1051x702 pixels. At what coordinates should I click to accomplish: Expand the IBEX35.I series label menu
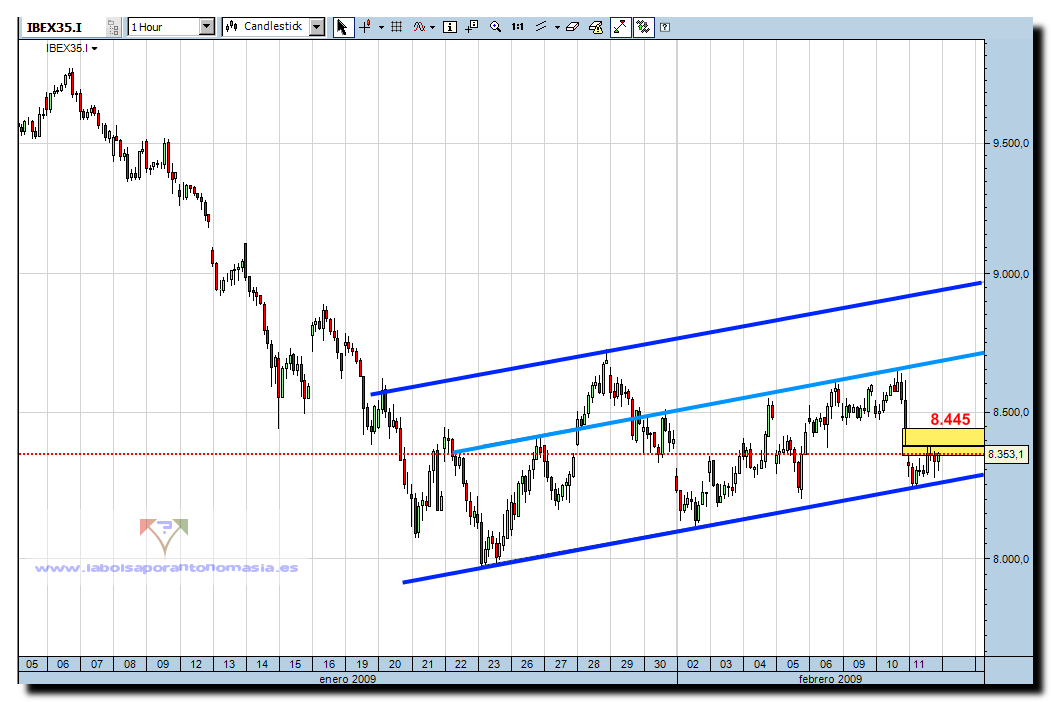click(x=72, y=48)
